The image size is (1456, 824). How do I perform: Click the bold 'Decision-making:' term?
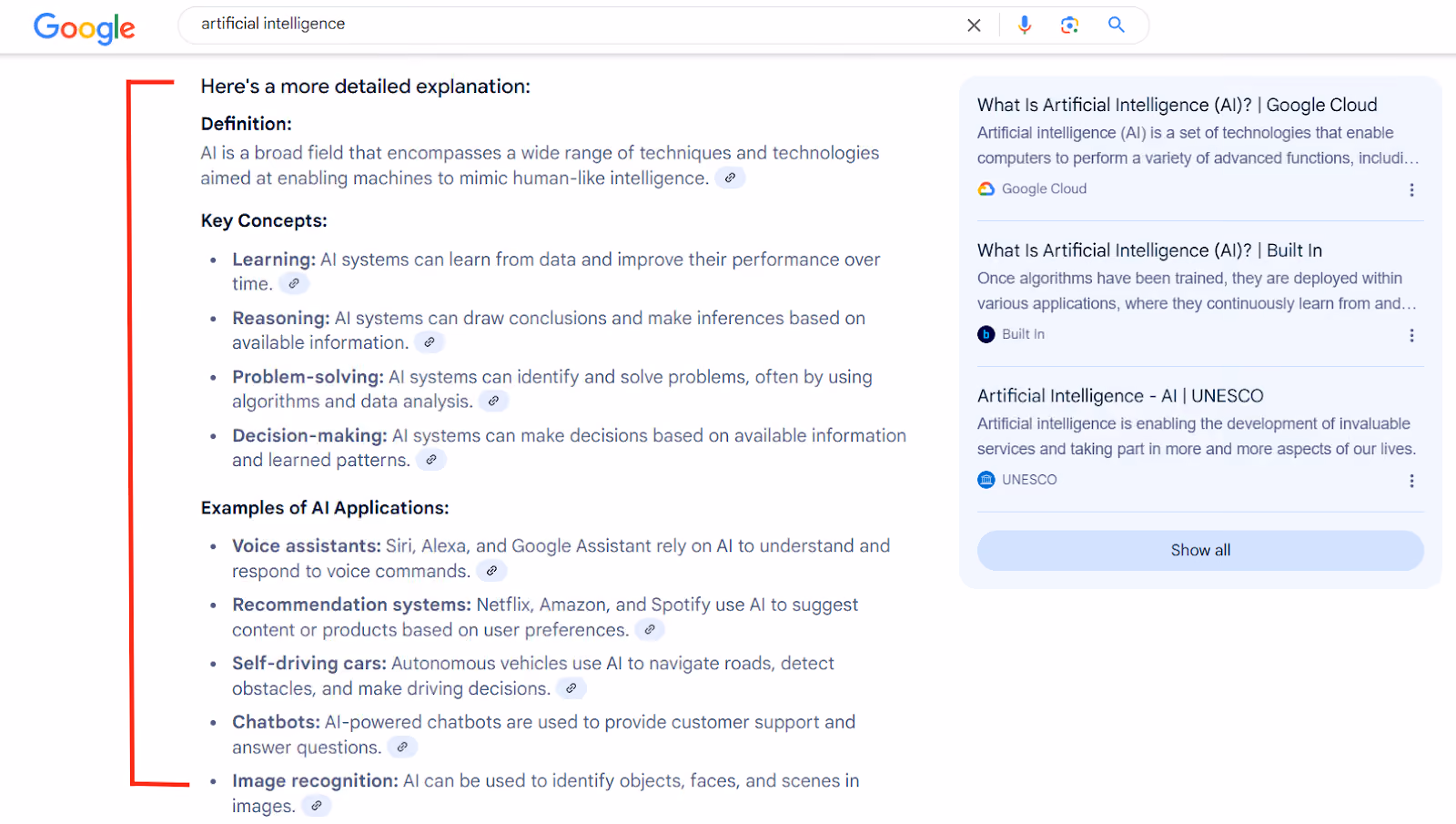tap(309, 436)
